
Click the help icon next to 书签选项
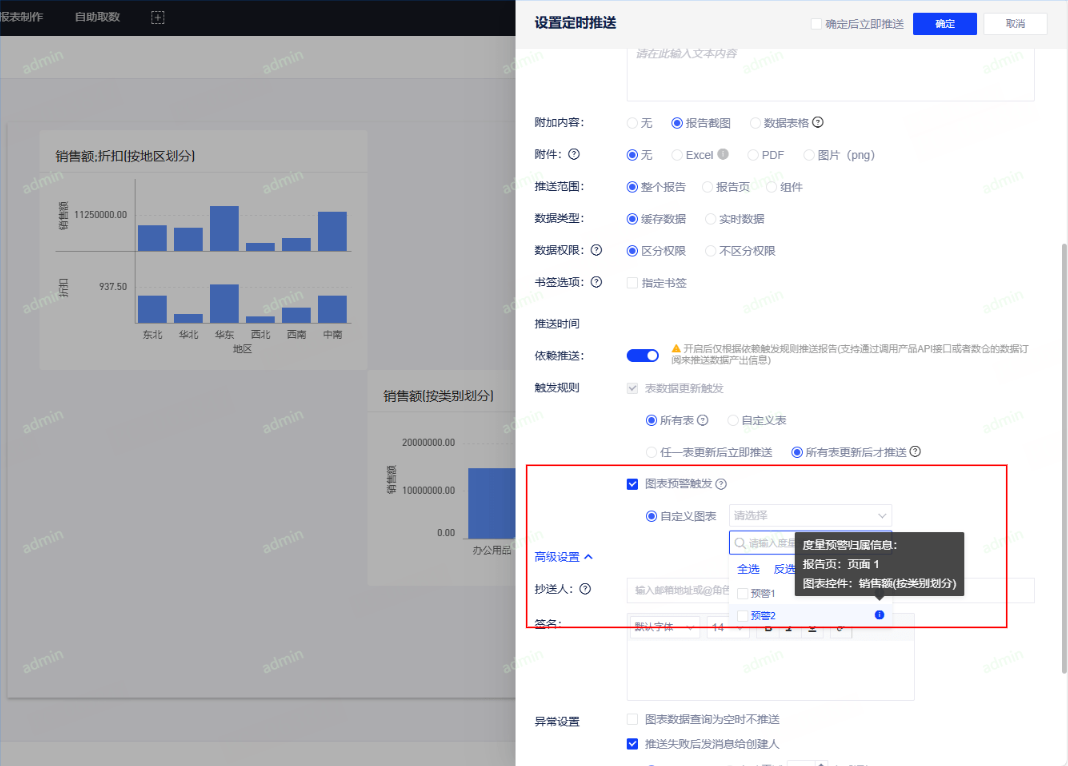[597, 283]
